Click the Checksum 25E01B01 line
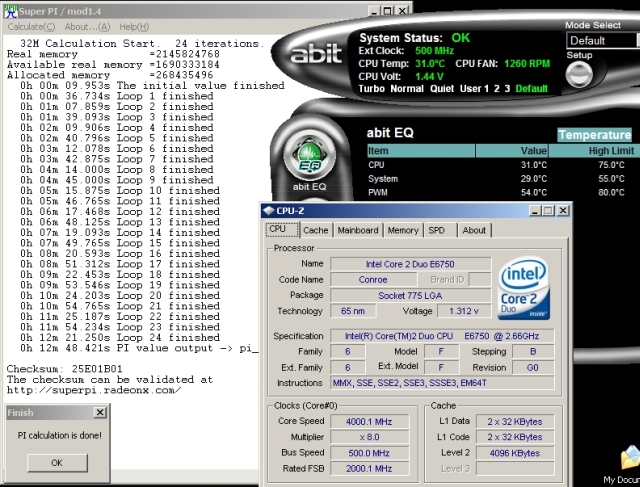Screen dimensions: 640x487 coord(64,369)
